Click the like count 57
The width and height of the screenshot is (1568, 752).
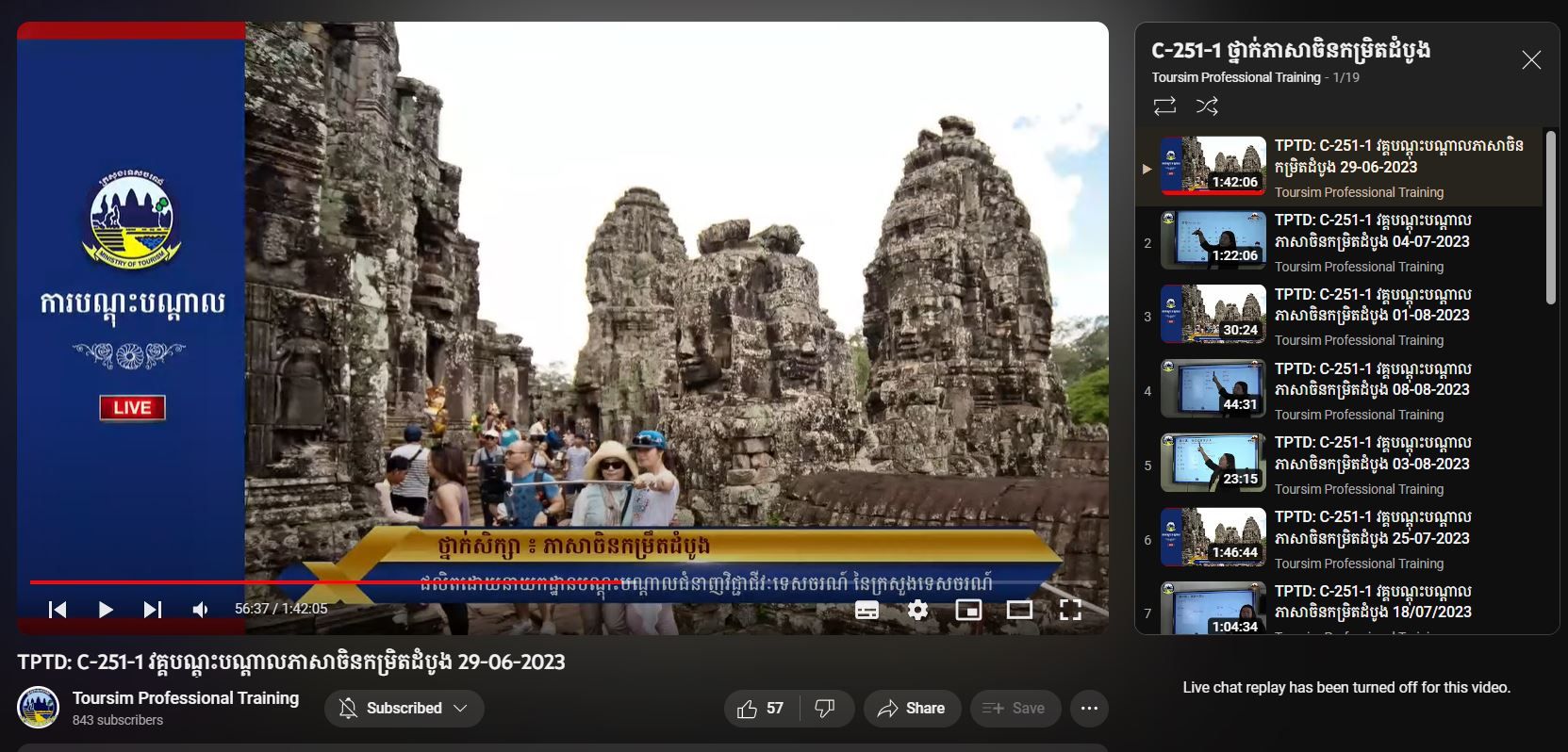[x=775, y=709]
